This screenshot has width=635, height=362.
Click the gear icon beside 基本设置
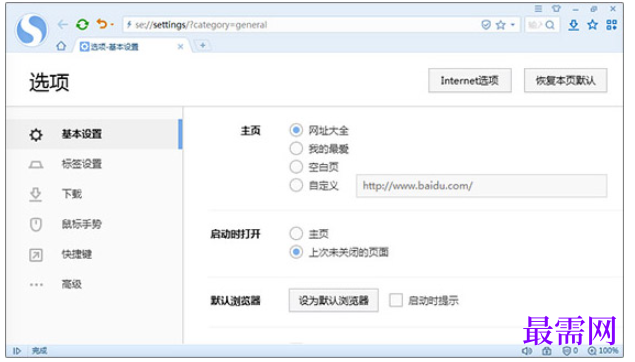[x=36, y=134]
